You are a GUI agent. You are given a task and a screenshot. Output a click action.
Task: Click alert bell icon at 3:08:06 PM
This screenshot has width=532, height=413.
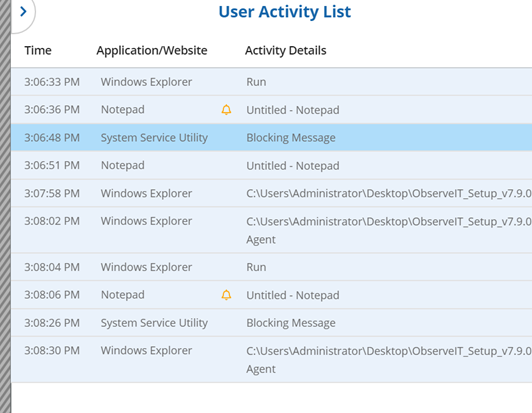pos(226,295)
